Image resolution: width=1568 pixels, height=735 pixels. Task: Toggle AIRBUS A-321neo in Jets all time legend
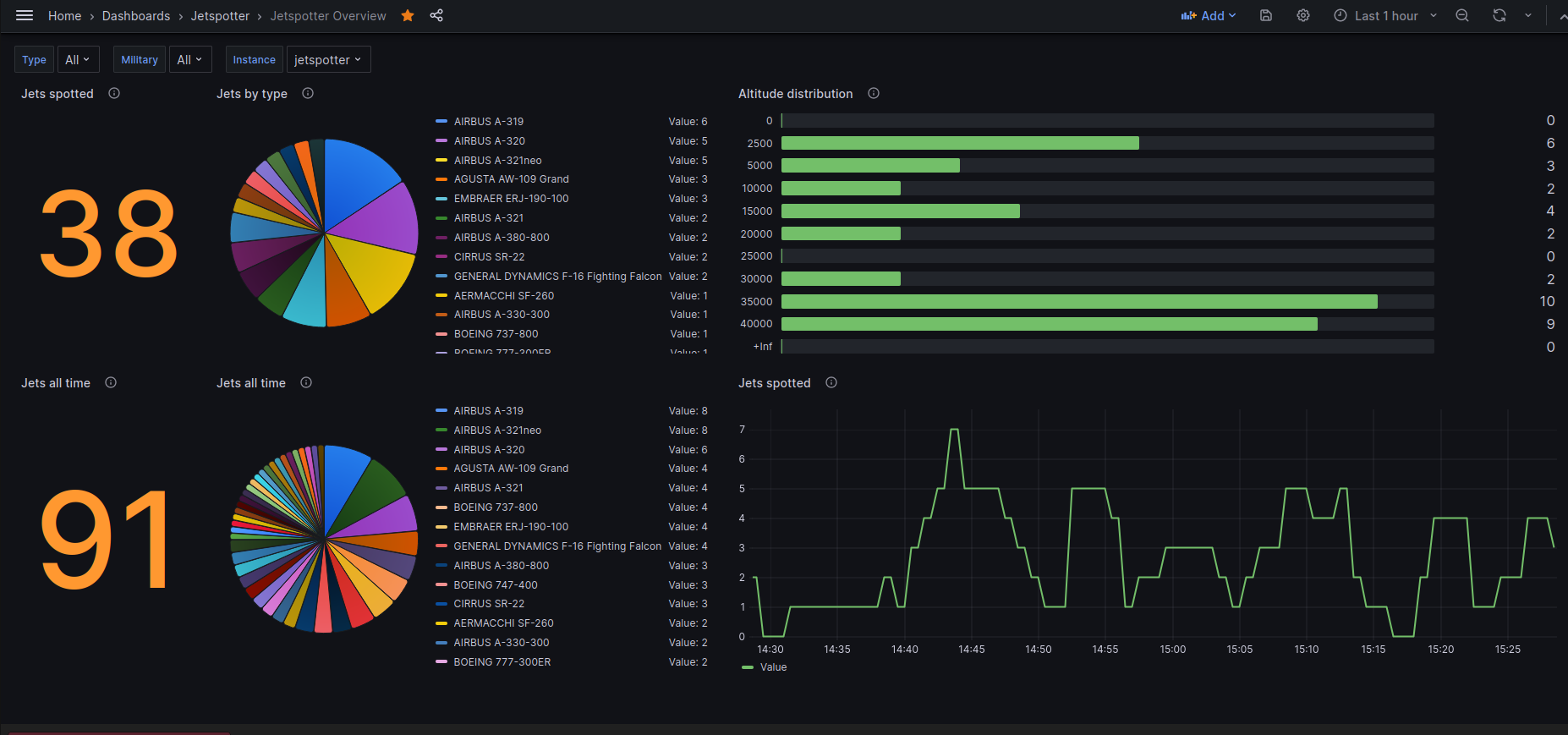coord(497,431)
